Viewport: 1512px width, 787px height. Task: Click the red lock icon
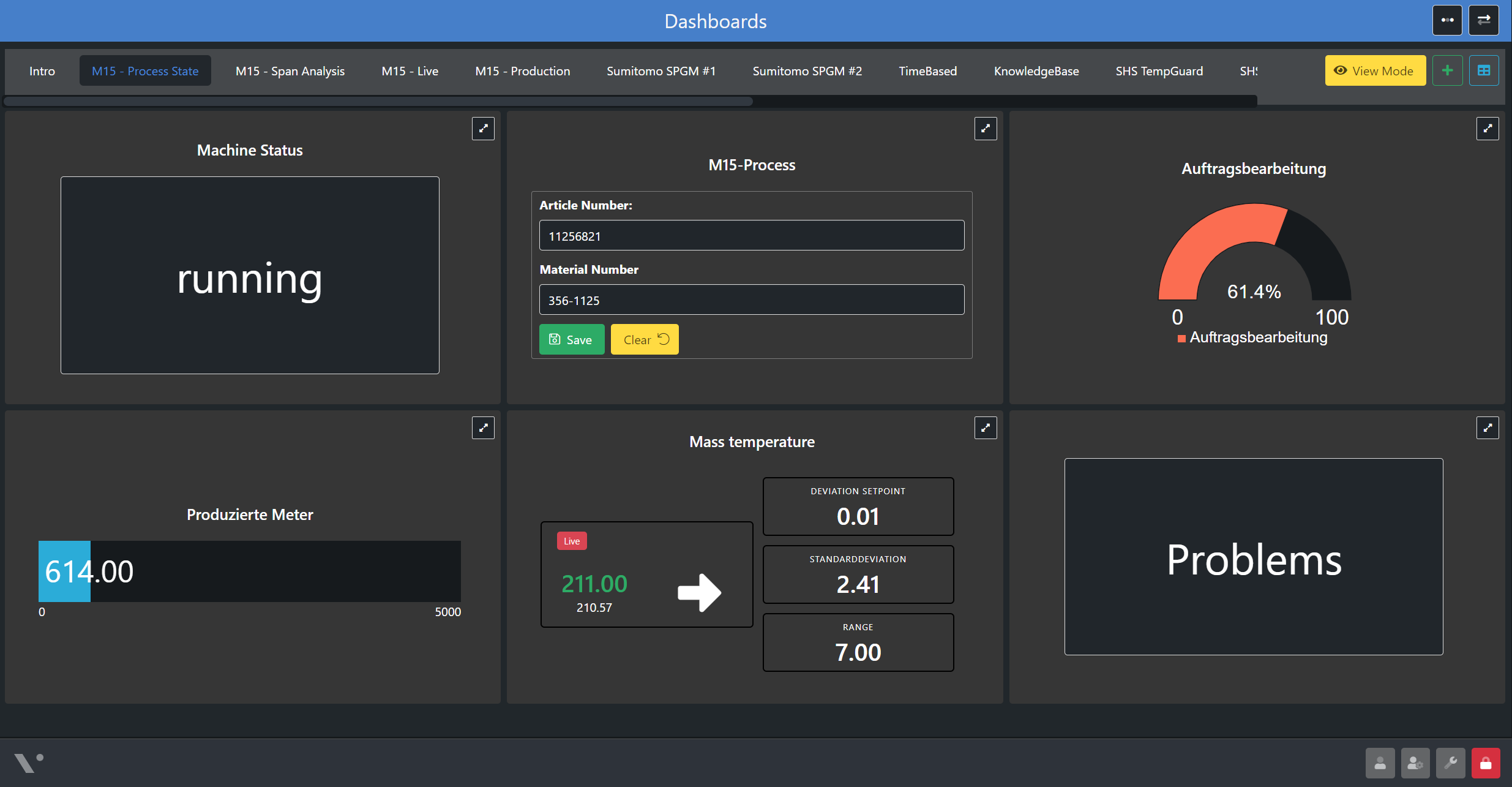pyautogui.click(x=1486, y=763)
